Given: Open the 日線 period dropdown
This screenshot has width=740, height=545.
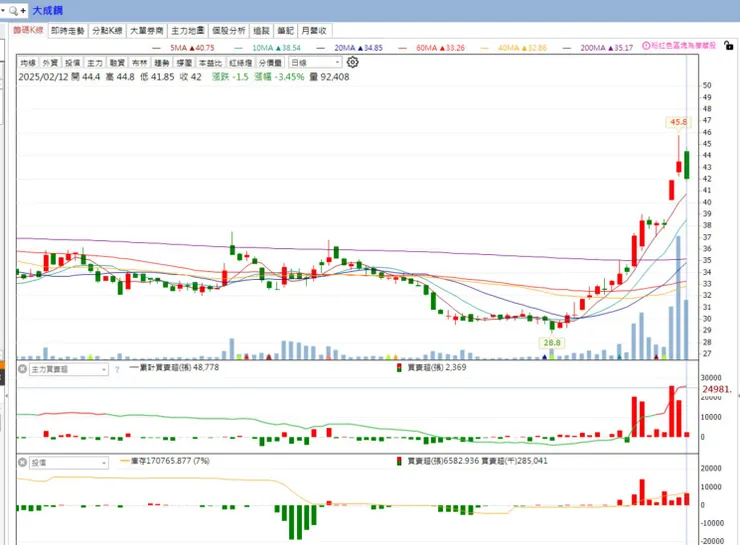Looking at the screenshot, I should tap(315, 62).
